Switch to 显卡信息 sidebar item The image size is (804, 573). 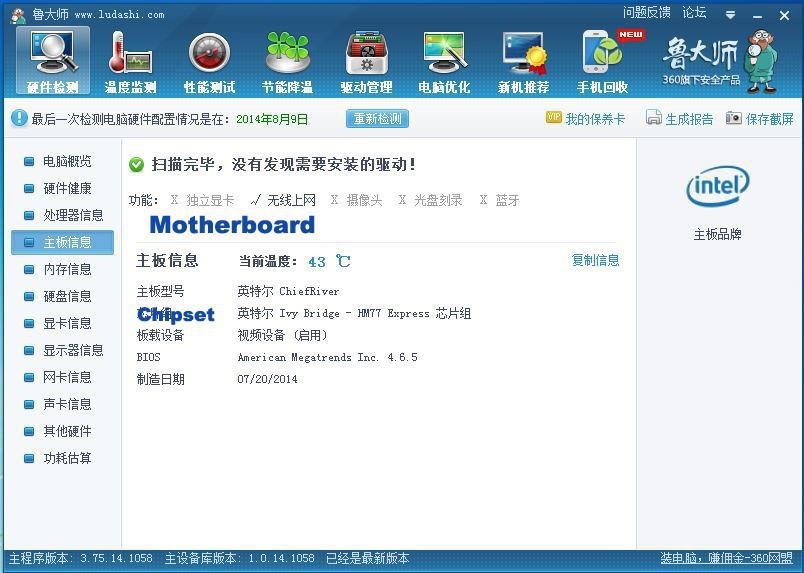tap(66, 323)
